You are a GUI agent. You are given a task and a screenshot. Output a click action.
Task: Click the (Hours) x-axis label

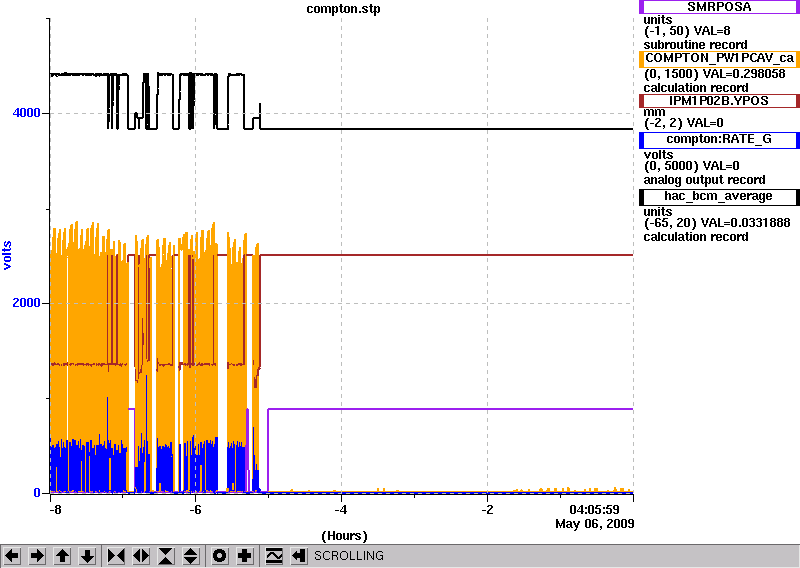point(344,536)
